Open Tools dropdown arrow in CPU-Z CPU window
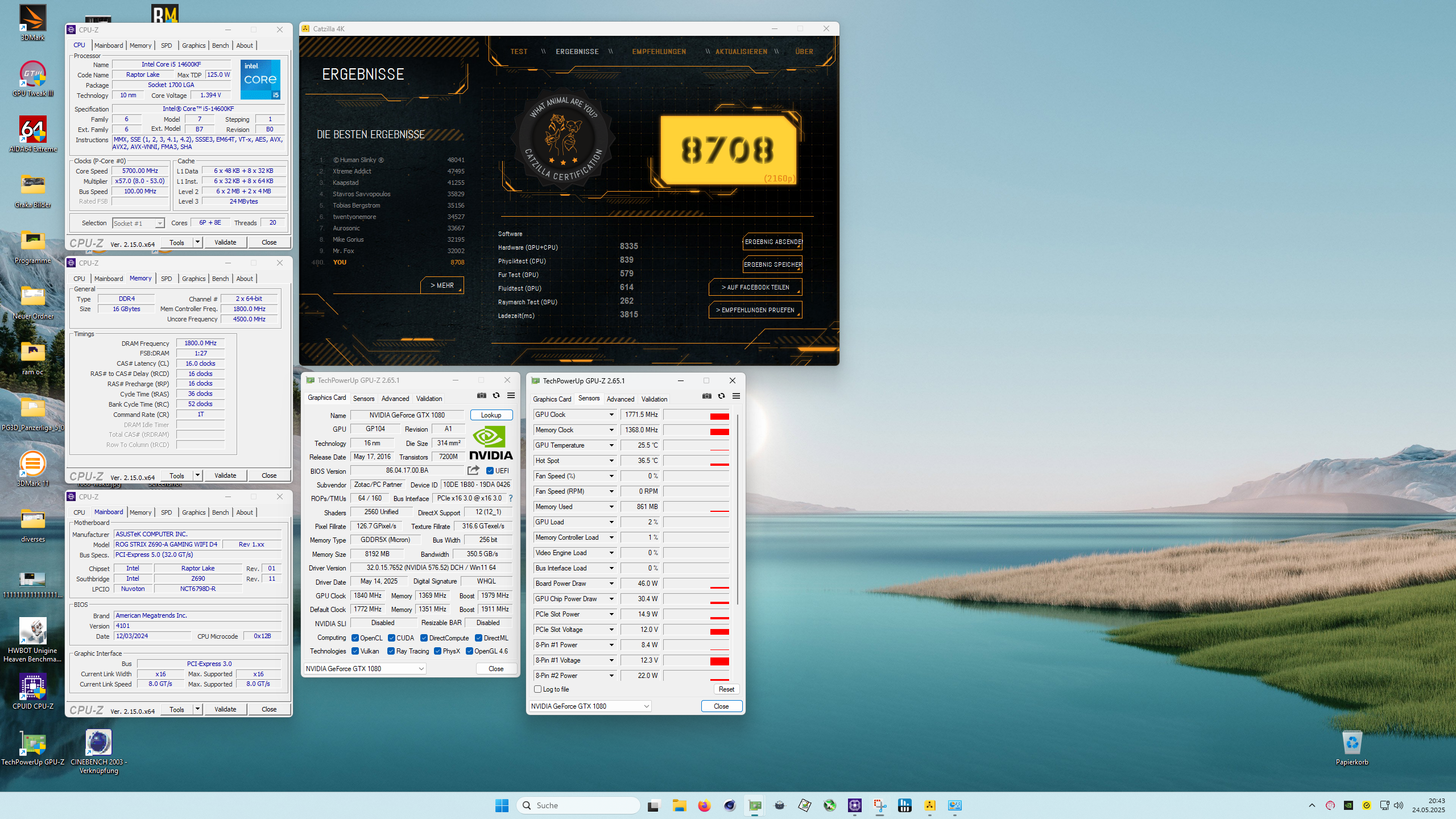Viewport: 1456px width, 819px height. pyautogui.click(x=197, y=242)
